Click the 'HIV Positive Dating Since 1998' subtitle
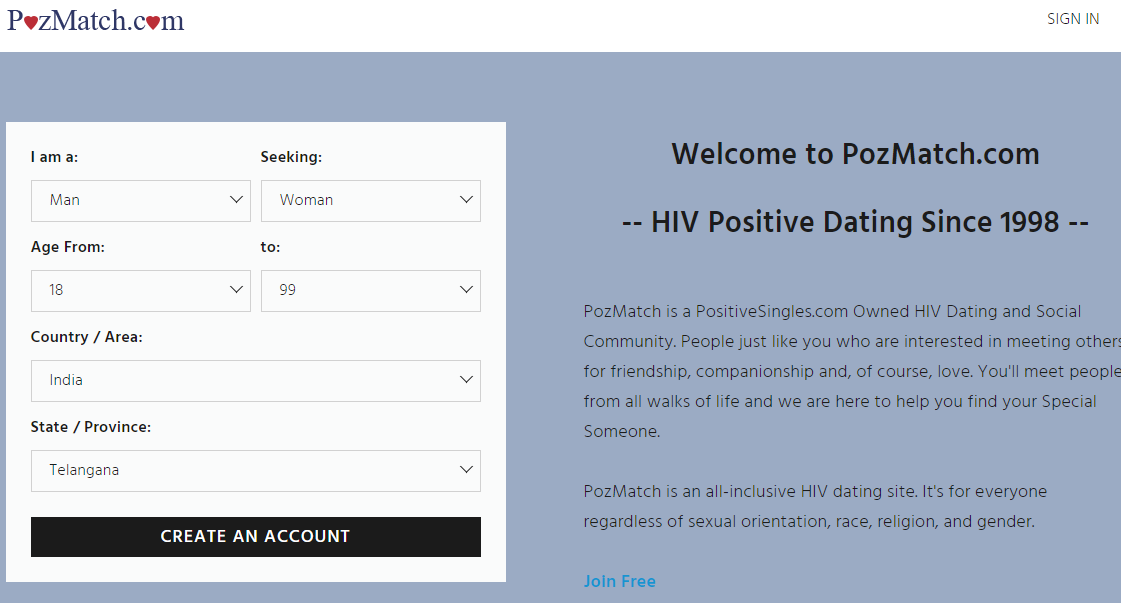This screenshot has height=603, width=1121. [x=855, y=222]
